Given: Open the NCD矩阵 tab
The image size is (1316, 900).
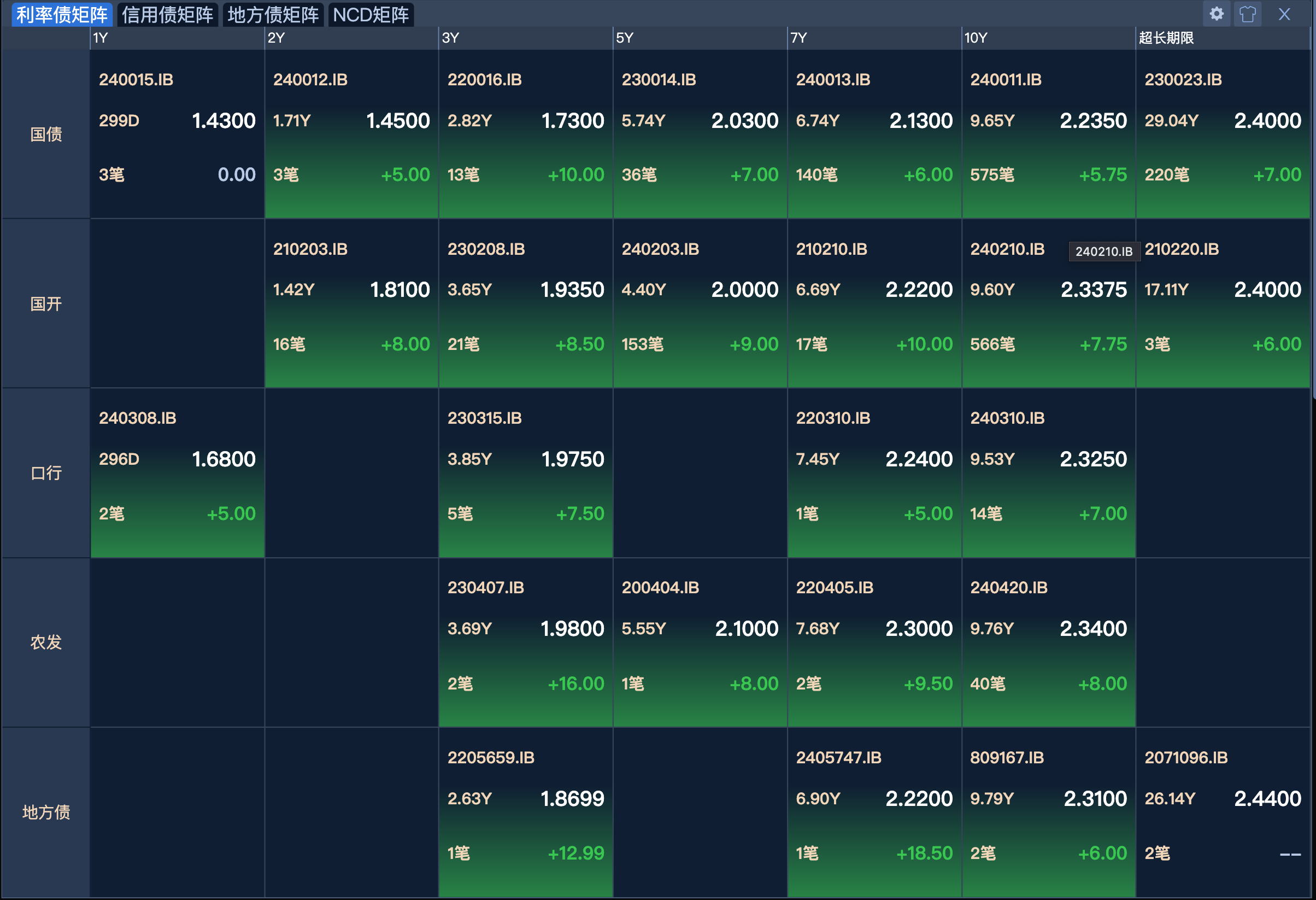Looking at the screenshot, I should pyautogui.click(x=371, y=15).
